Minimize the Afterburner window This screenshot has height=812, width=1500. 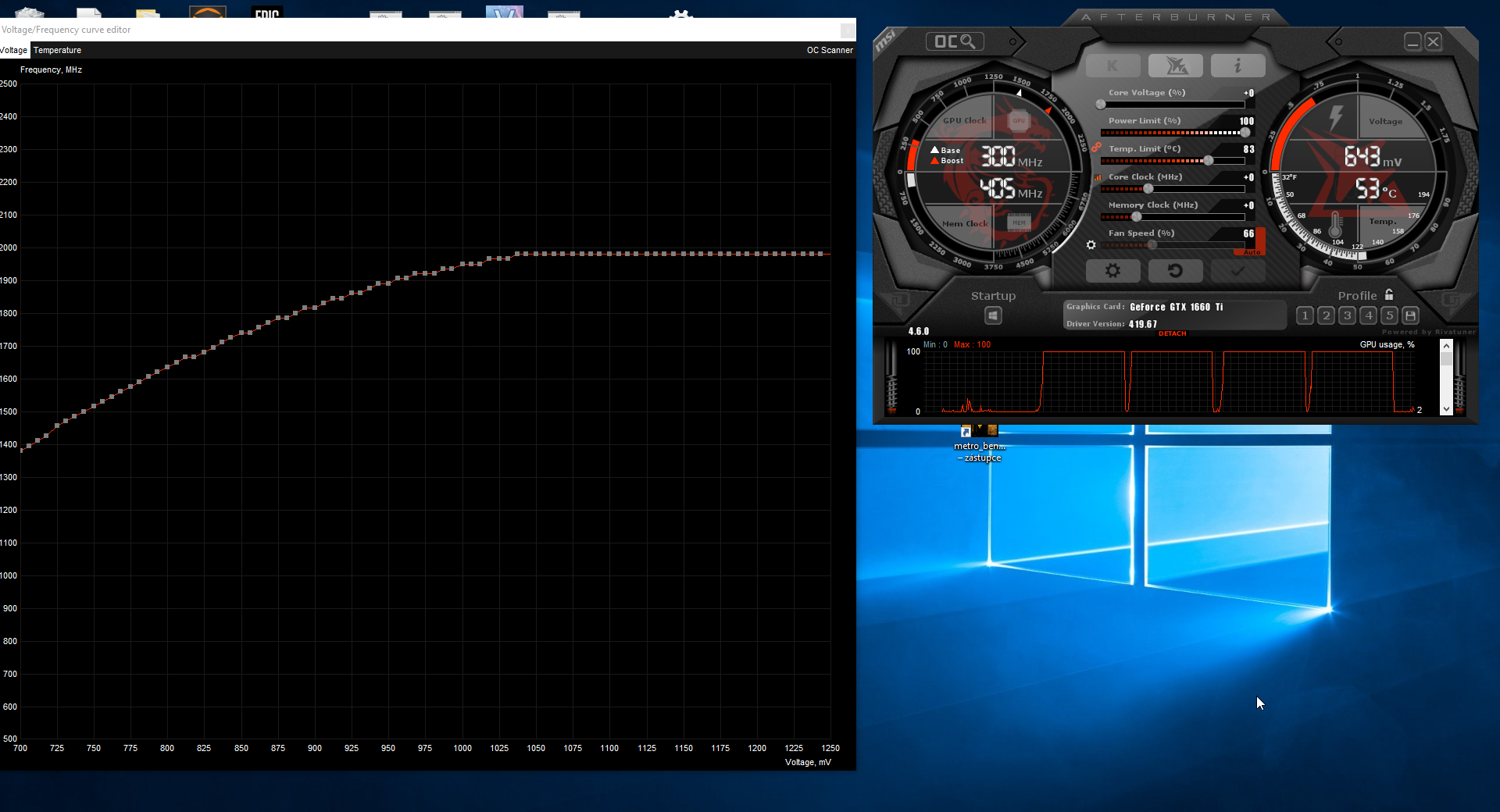1412,41
